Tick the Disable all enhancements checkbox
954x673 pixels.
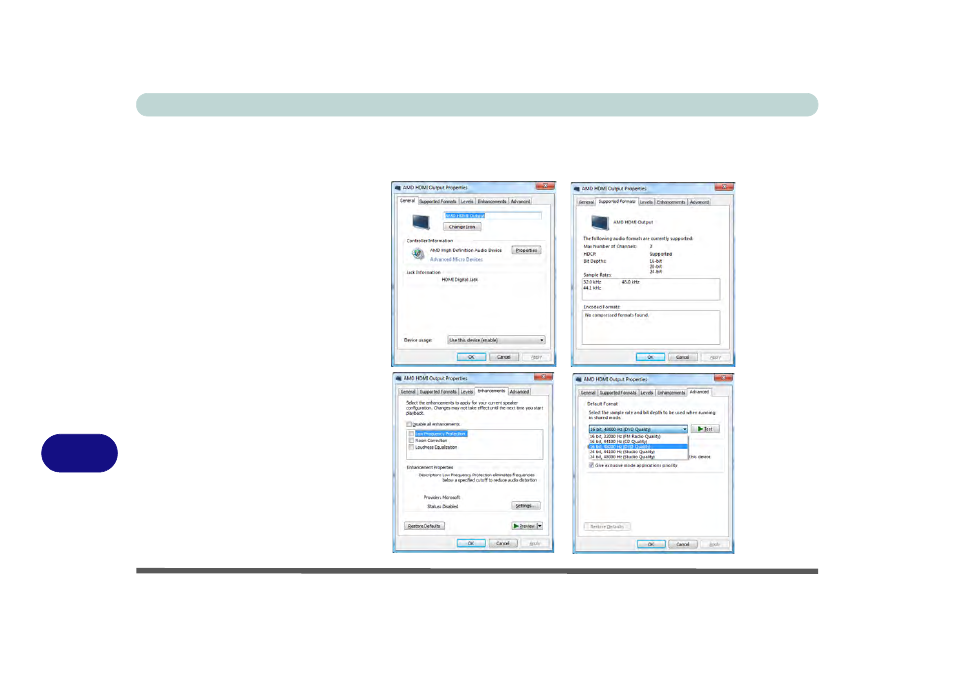(x=409, y=424)
